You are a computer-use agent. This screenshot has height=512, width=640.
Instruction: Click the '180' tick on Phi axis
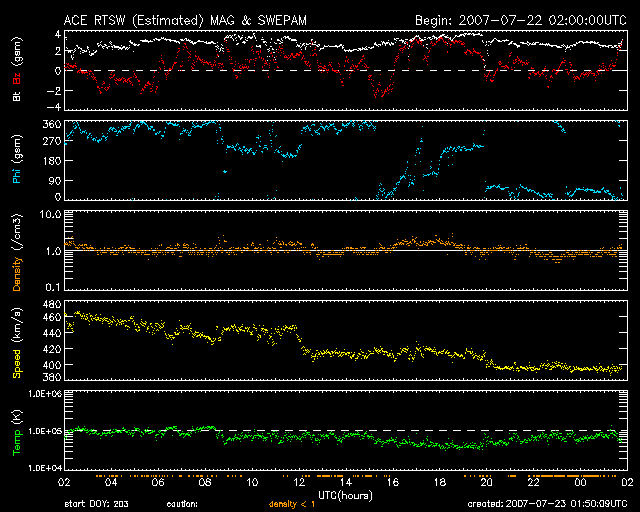(52, 161)
